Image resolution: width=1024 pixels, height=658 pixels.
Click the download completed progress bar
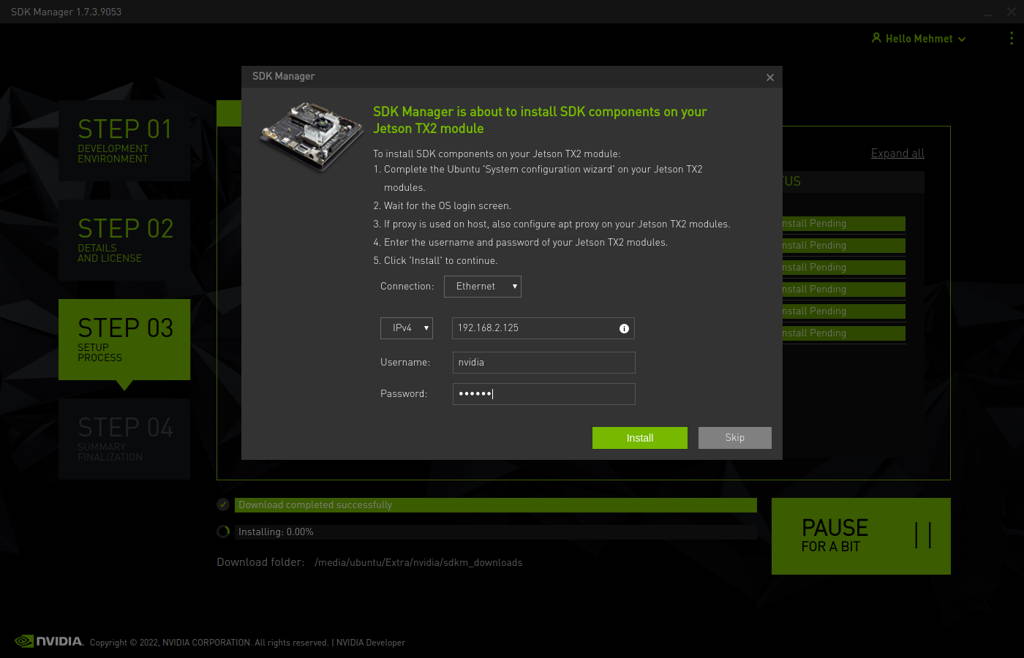click(x=496, y=505)
